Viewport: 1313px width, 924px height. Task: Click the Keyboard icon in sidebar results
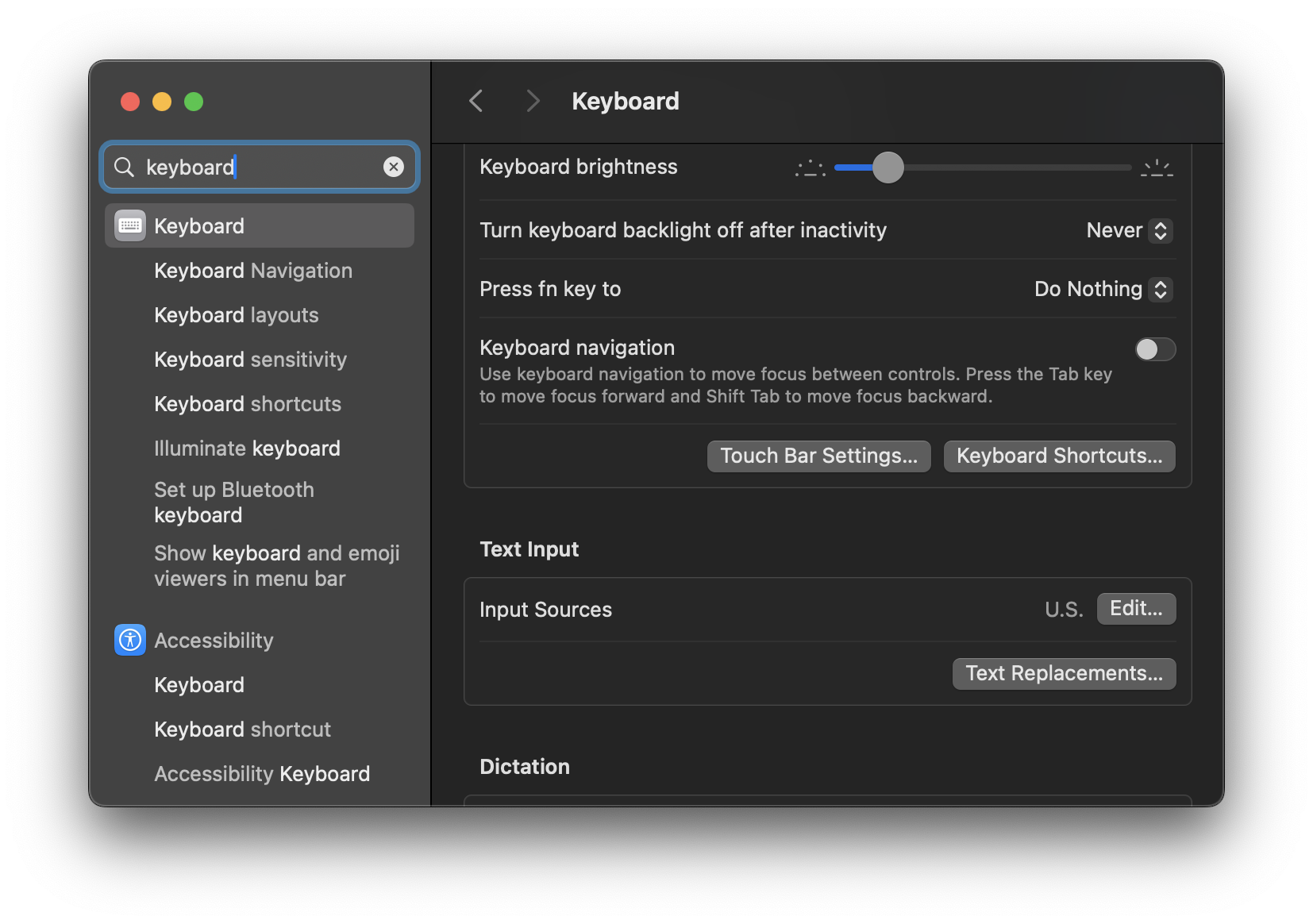[130, 225]
